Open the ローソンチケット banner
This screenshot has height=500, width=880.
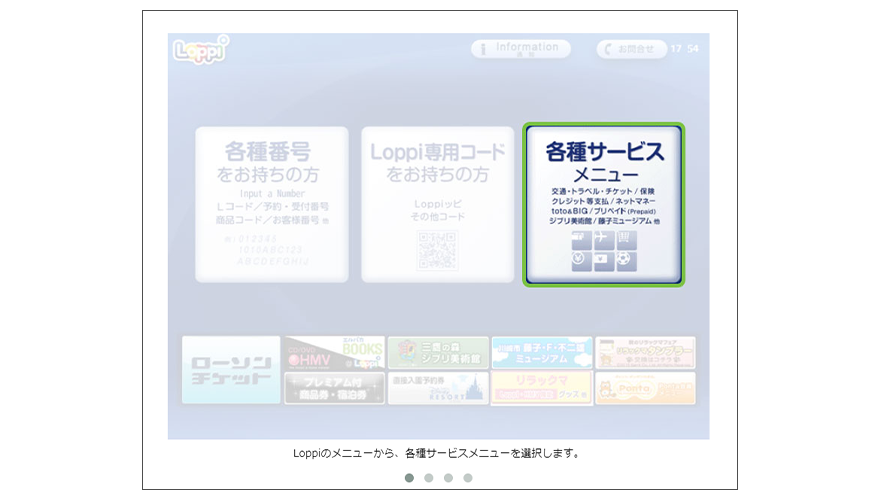pos(231,370)
